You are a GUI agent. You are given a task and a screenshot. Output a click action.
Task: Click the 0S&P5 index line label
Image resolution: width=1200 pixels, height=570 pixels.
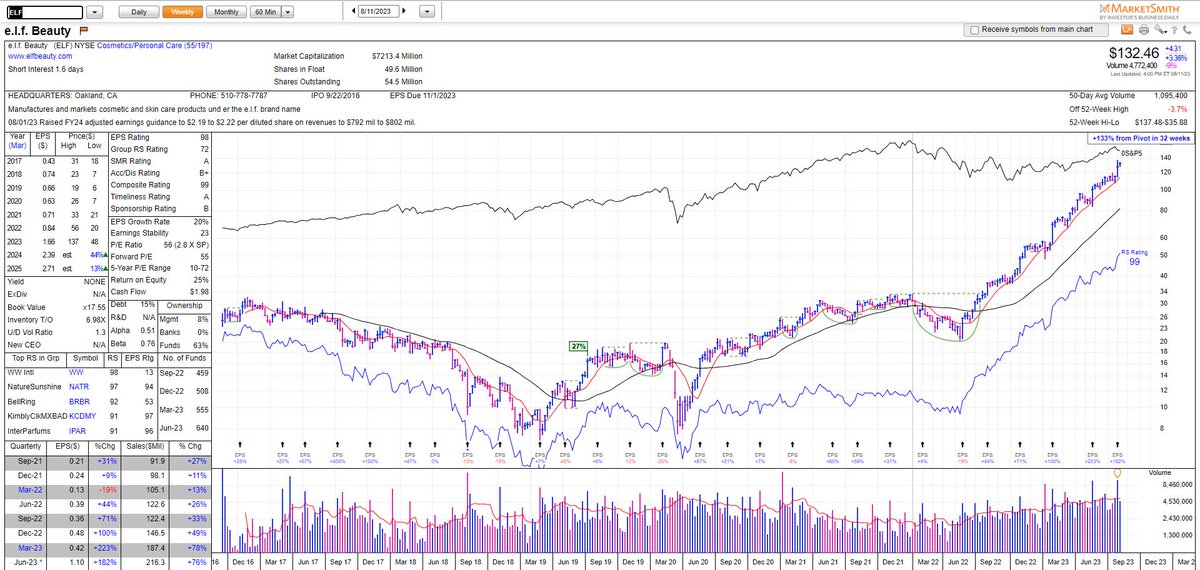1133,151
